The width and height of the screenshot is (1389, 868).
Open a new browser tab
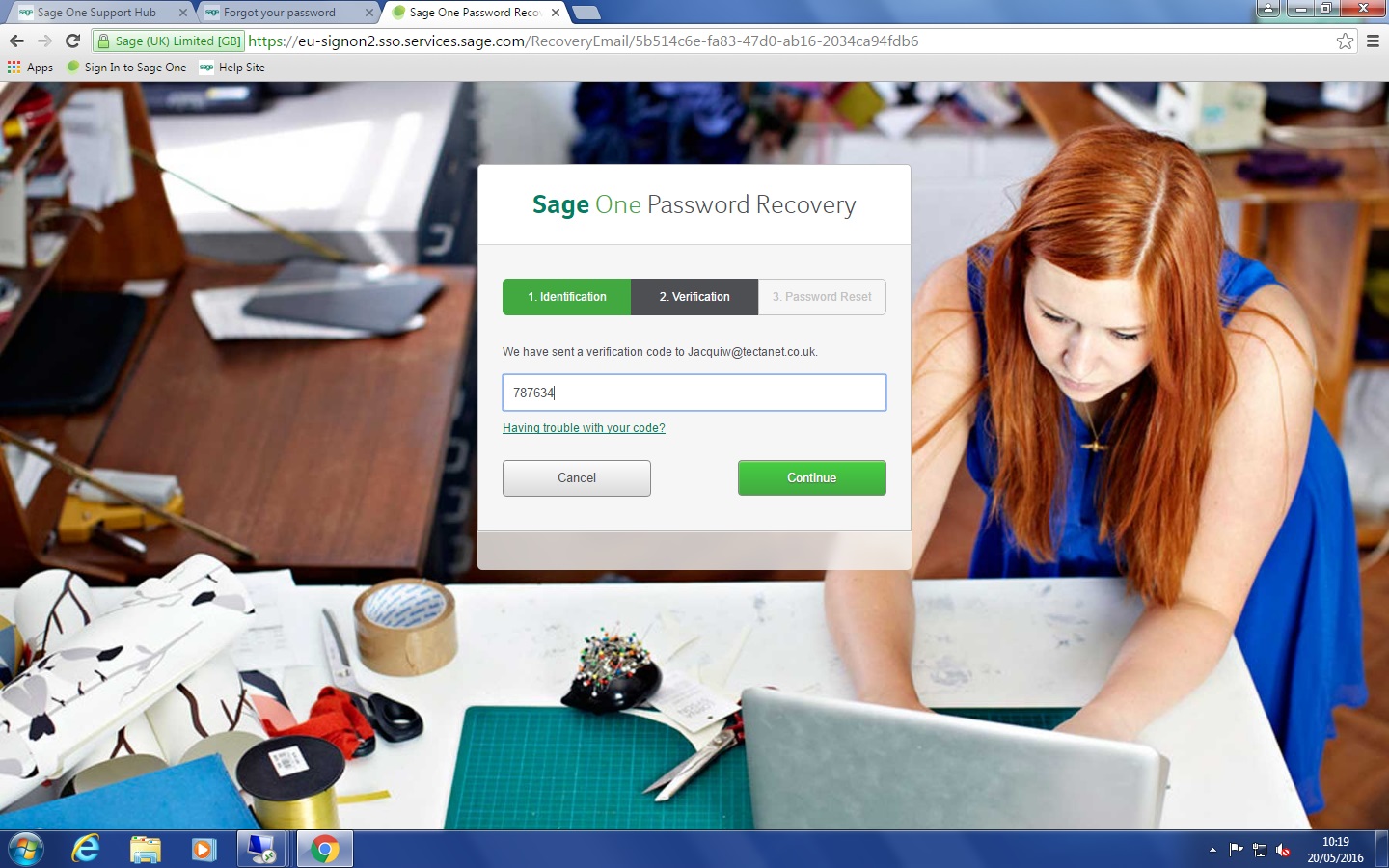click(586, 13)
